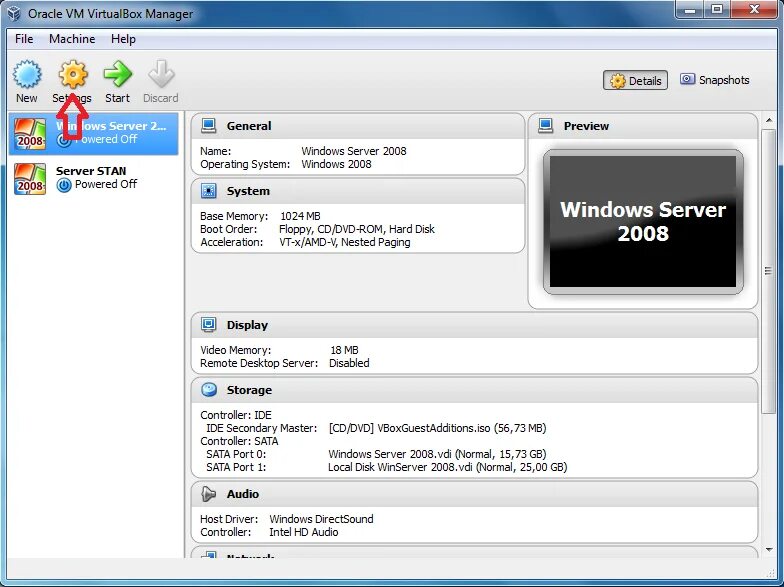This screenshot has height=587, width=784.
Task: Click the Base Memory value 1024 MB
Action: 300,216
